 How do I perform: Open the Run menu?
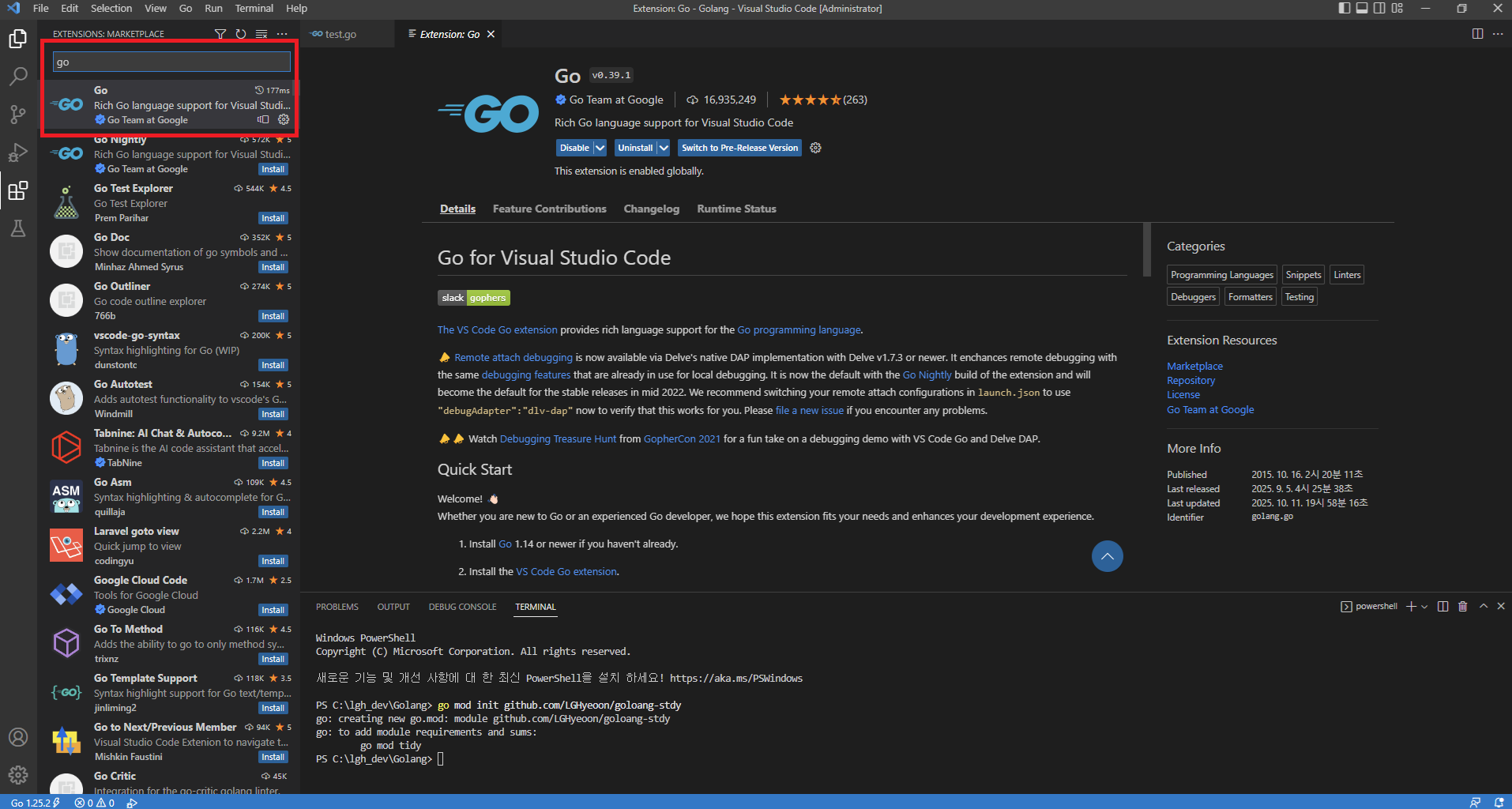pos(213,8)
